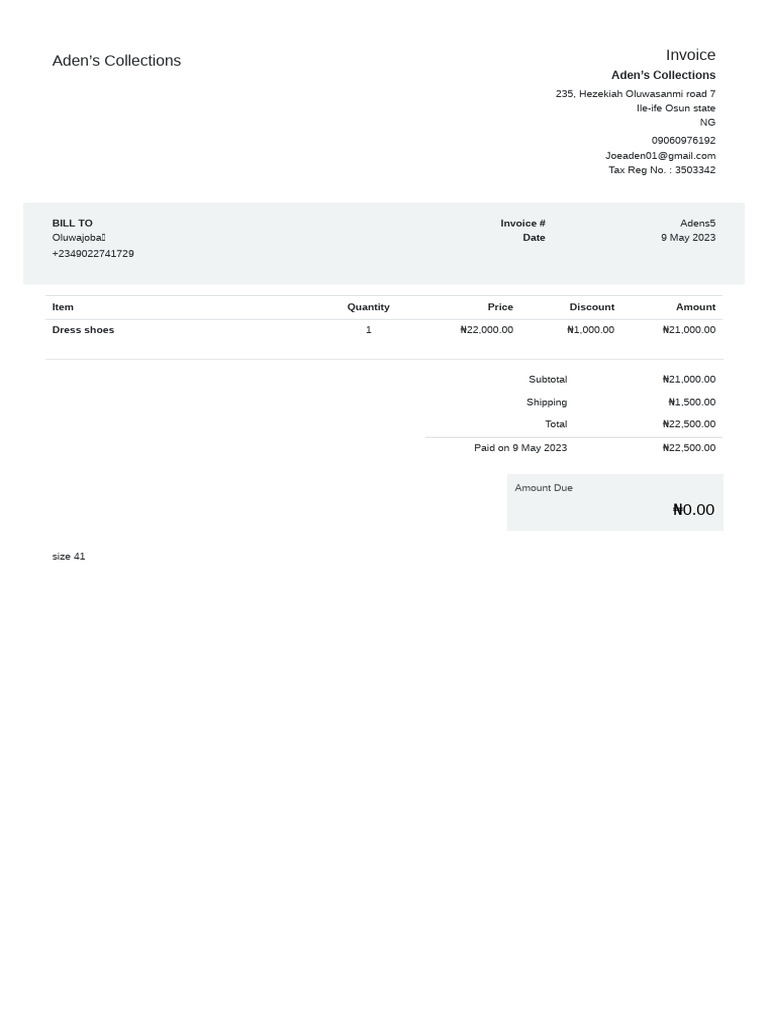
Task: Select the Dress shoes item name
Action: pos(83,330)
